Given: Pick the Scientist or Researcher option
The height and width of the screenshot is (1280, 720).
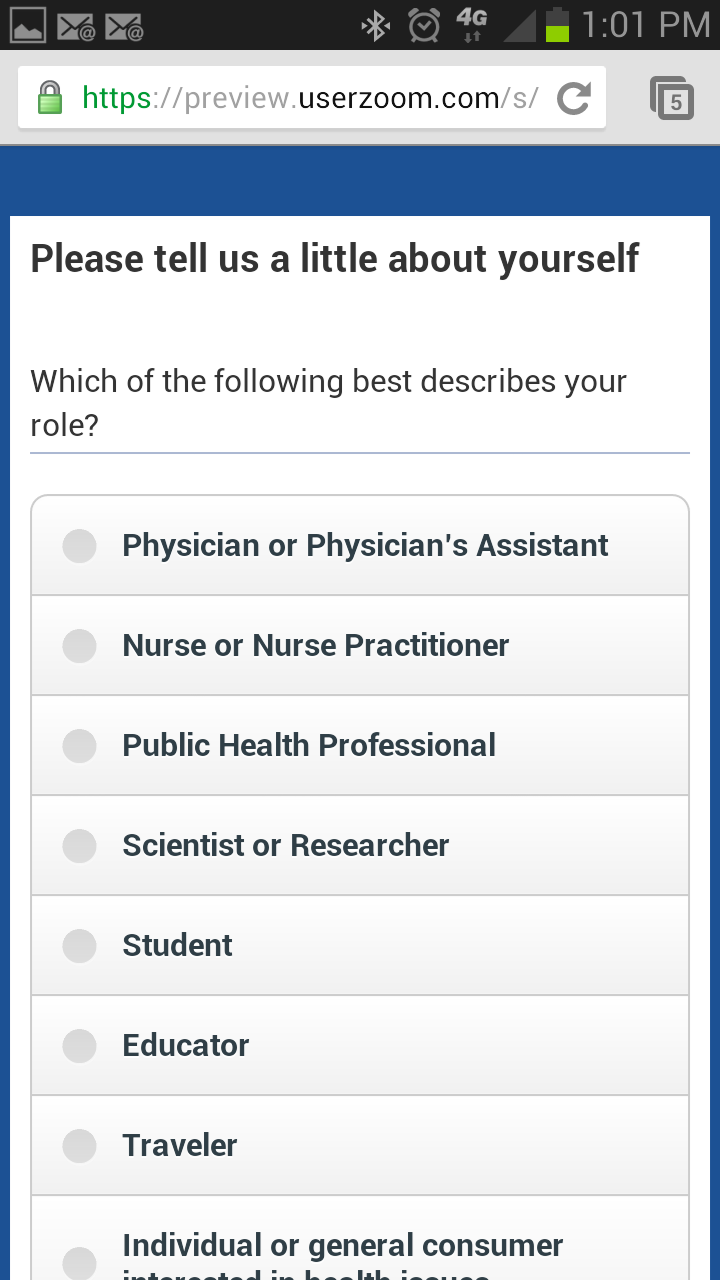Looking at the screenshot, I should pyautogui.click(x=80, y=846).
